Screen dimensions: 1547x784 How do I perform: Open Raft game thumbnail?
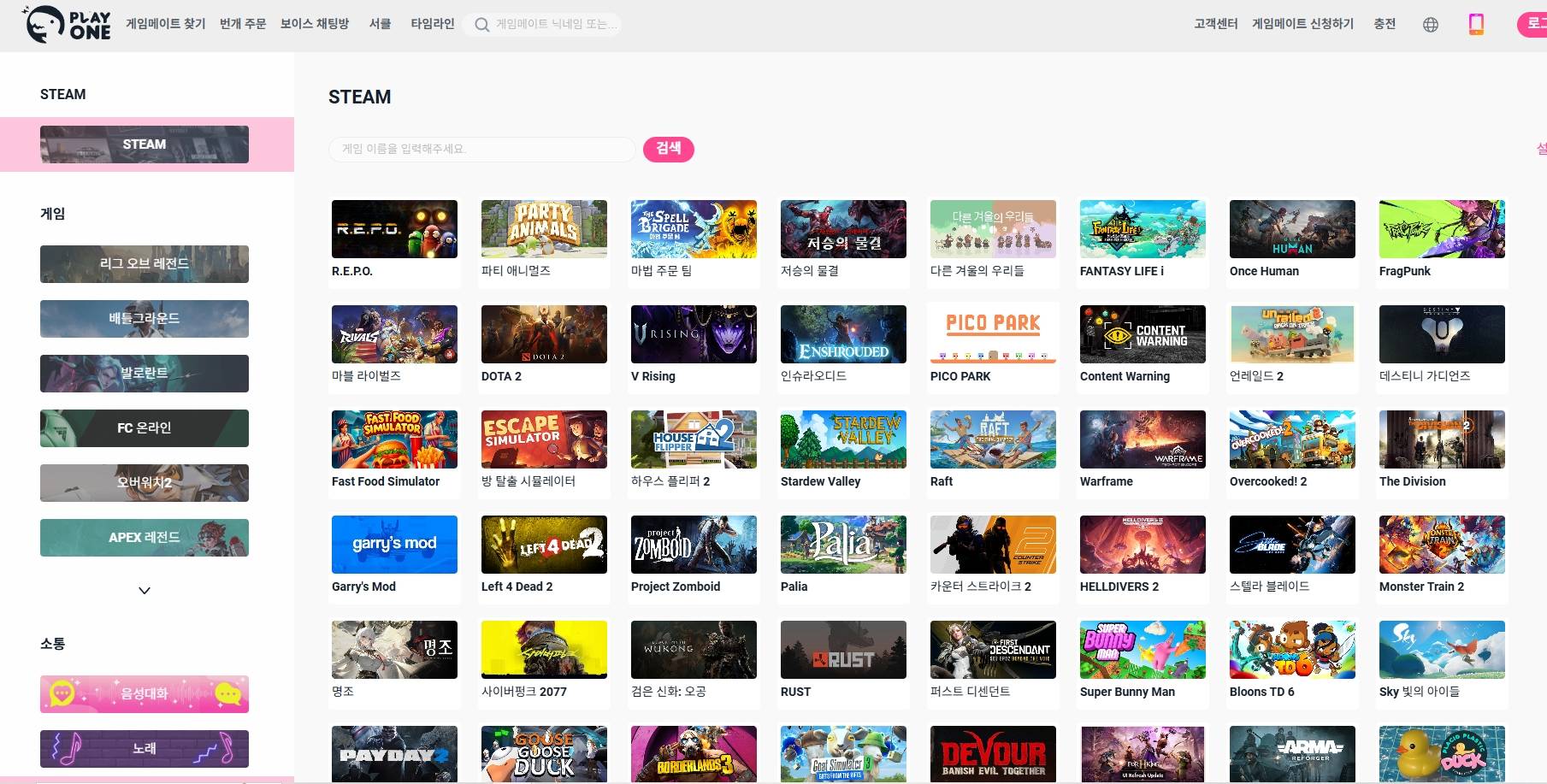point(993,439)
